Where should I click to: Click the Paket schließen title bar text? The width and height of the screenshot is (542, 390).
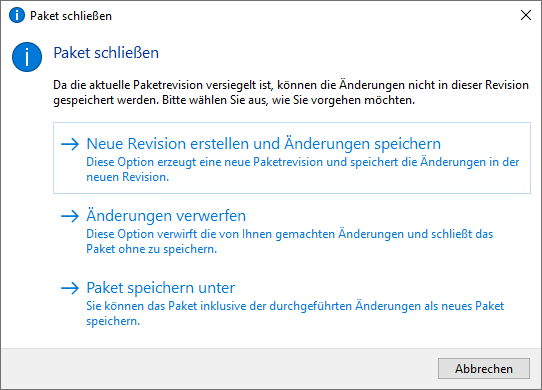pos(71,16)
